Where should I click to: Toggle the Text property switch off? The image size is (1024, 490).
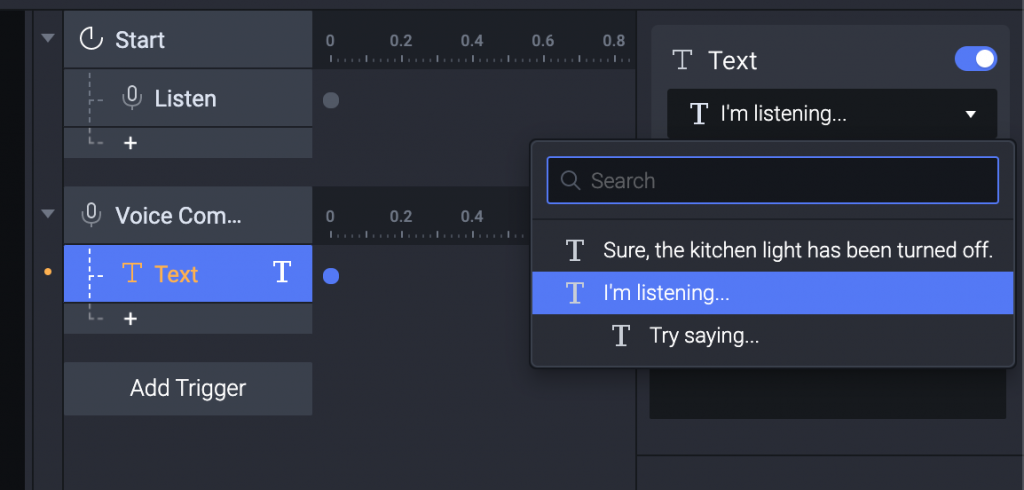coord(976,59)
